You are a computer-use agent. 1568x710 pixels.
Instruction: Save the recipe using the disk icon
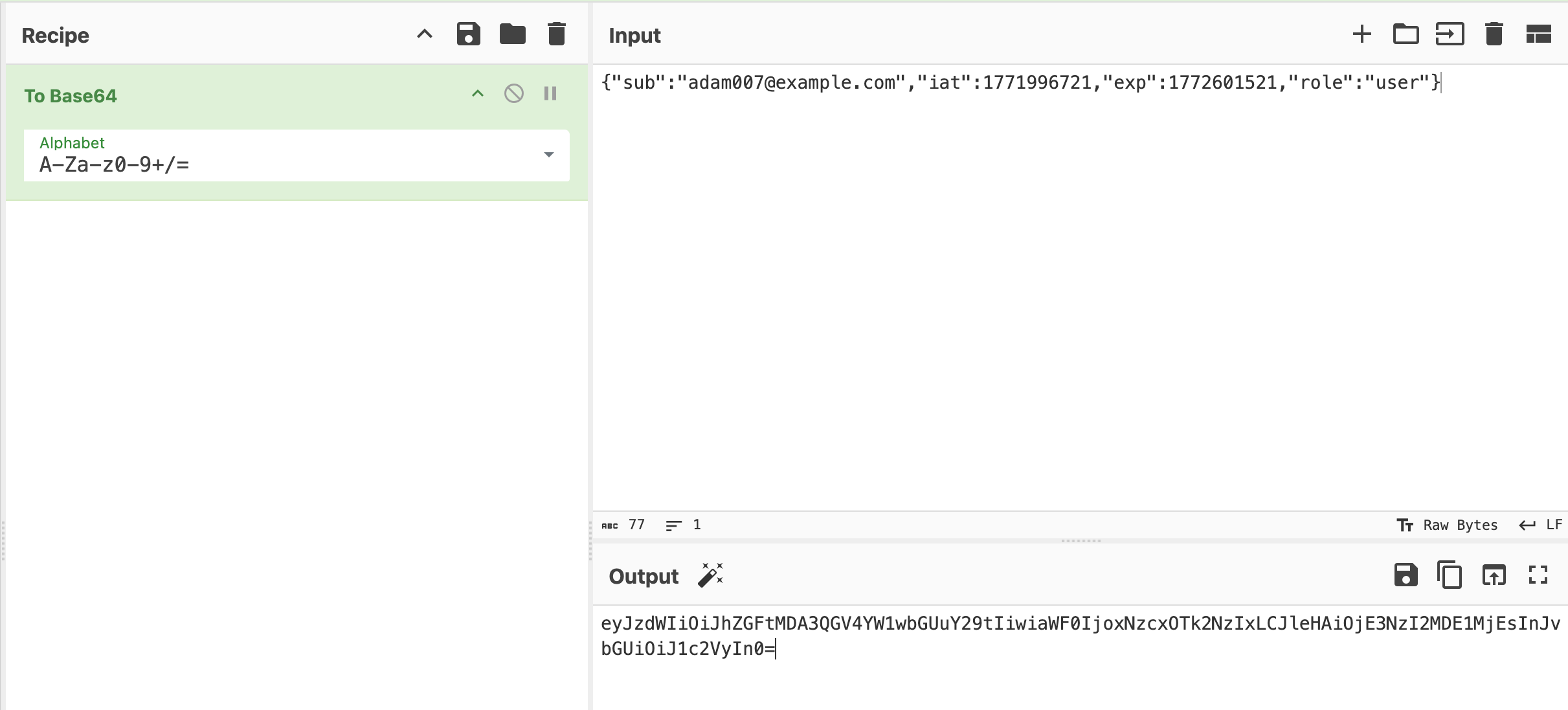point(468,34)
